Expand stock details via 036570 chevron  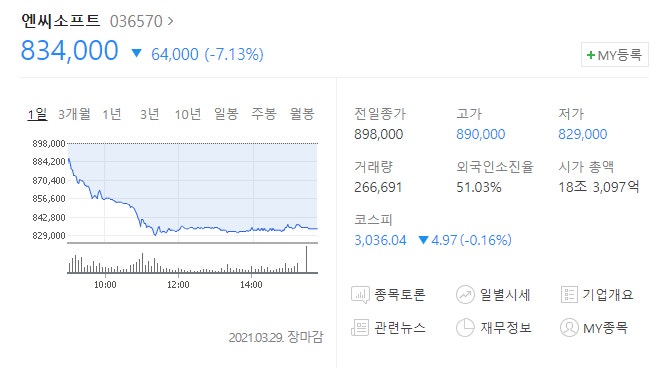tap(170, 20)
